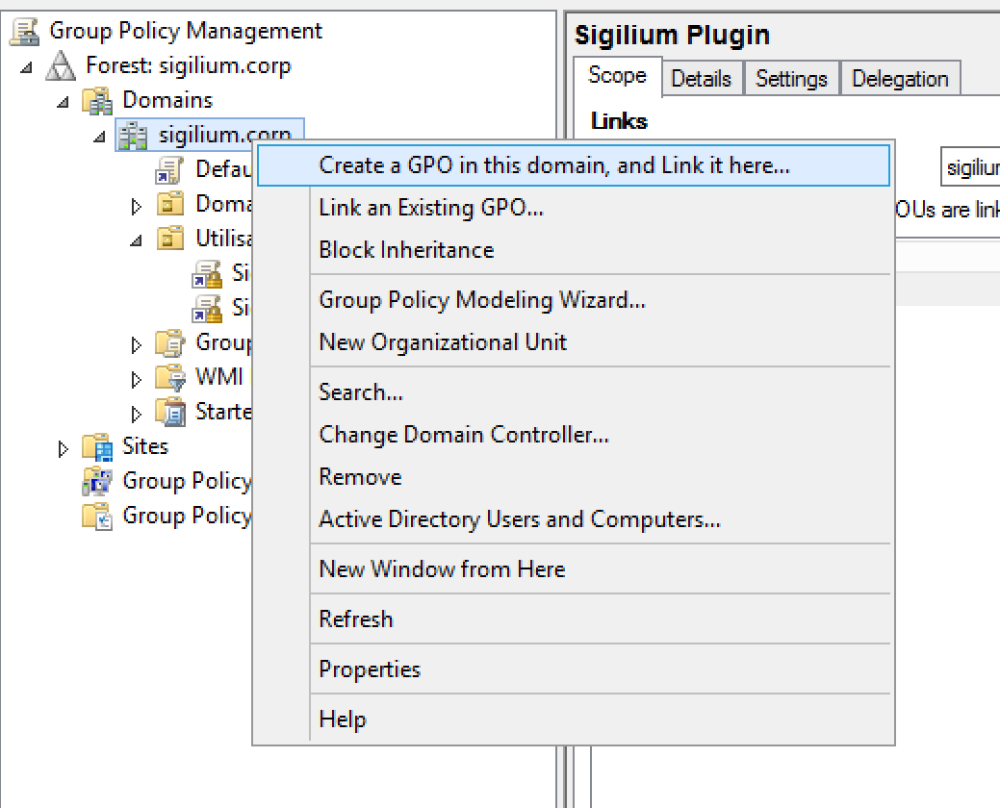Collapse the Domains tree node
The height and width of the screenshot is (808, 1000).
pos(62,101)
